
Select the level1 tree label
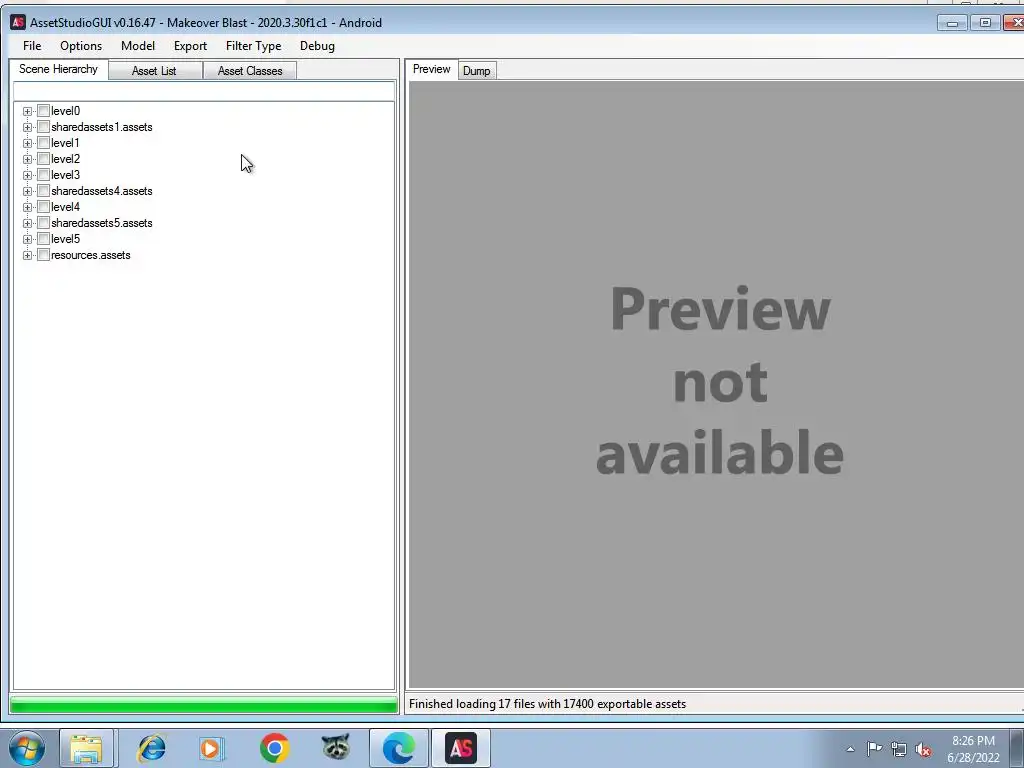[x=65, y=143]
